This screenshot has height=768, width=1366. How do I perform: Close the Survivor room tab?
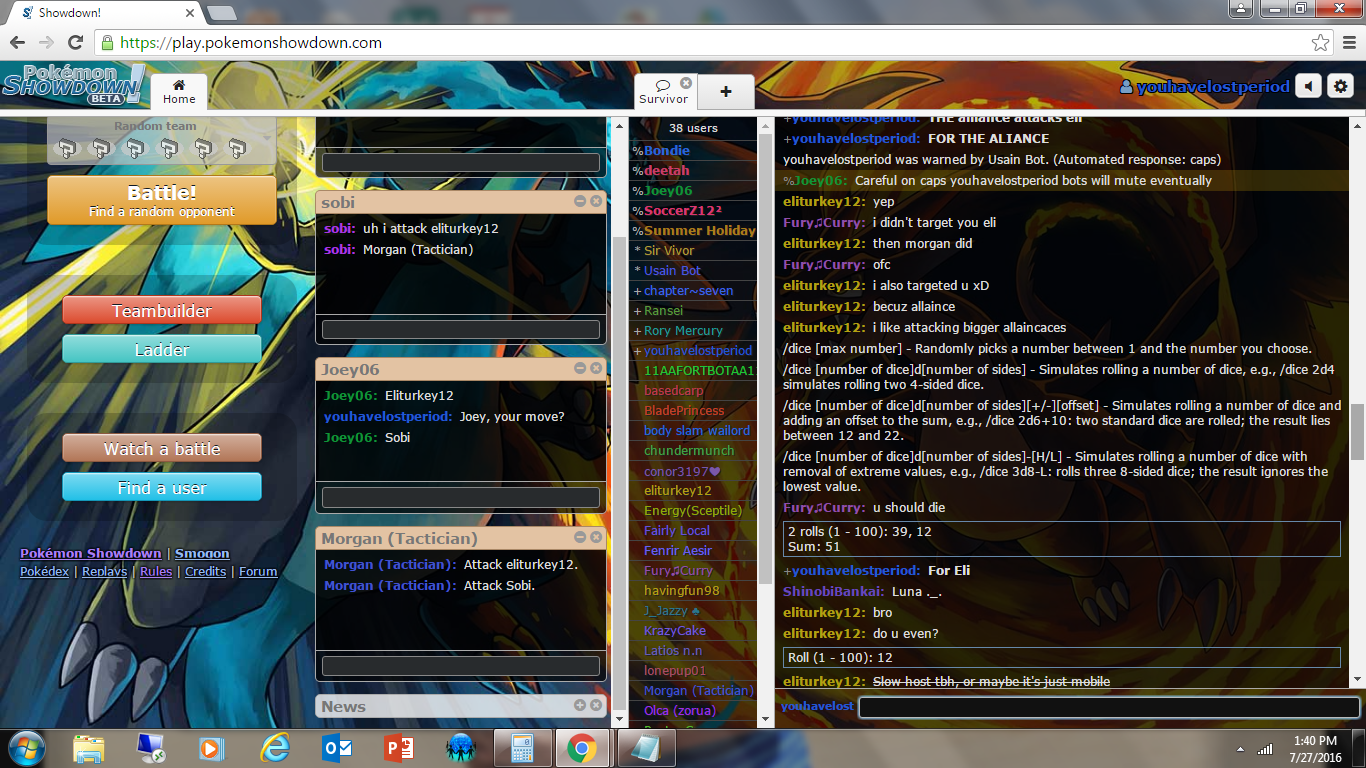686,83
